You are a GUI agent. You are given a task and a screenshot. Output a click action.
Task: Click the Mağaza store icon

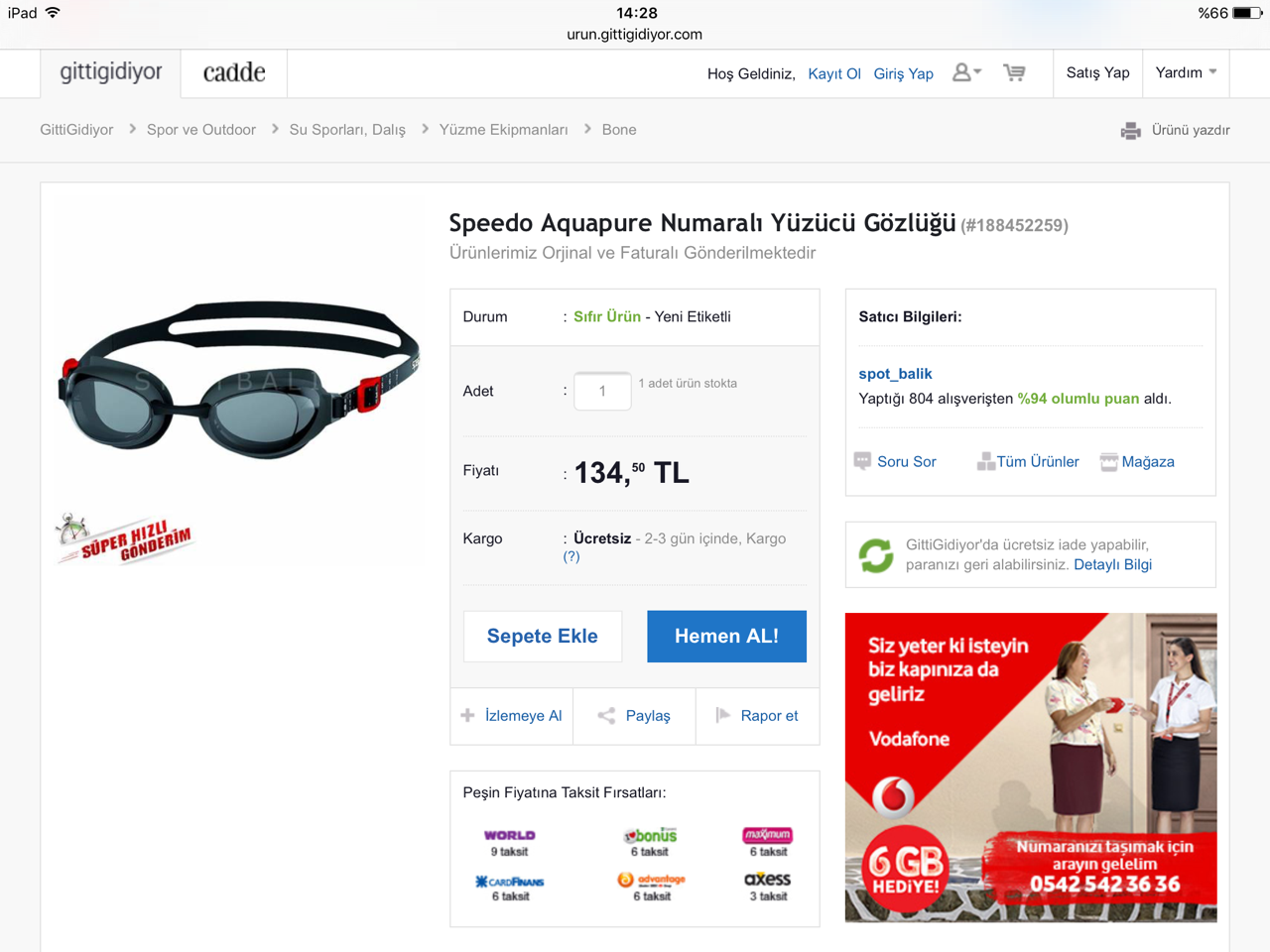coord(1109,461)
